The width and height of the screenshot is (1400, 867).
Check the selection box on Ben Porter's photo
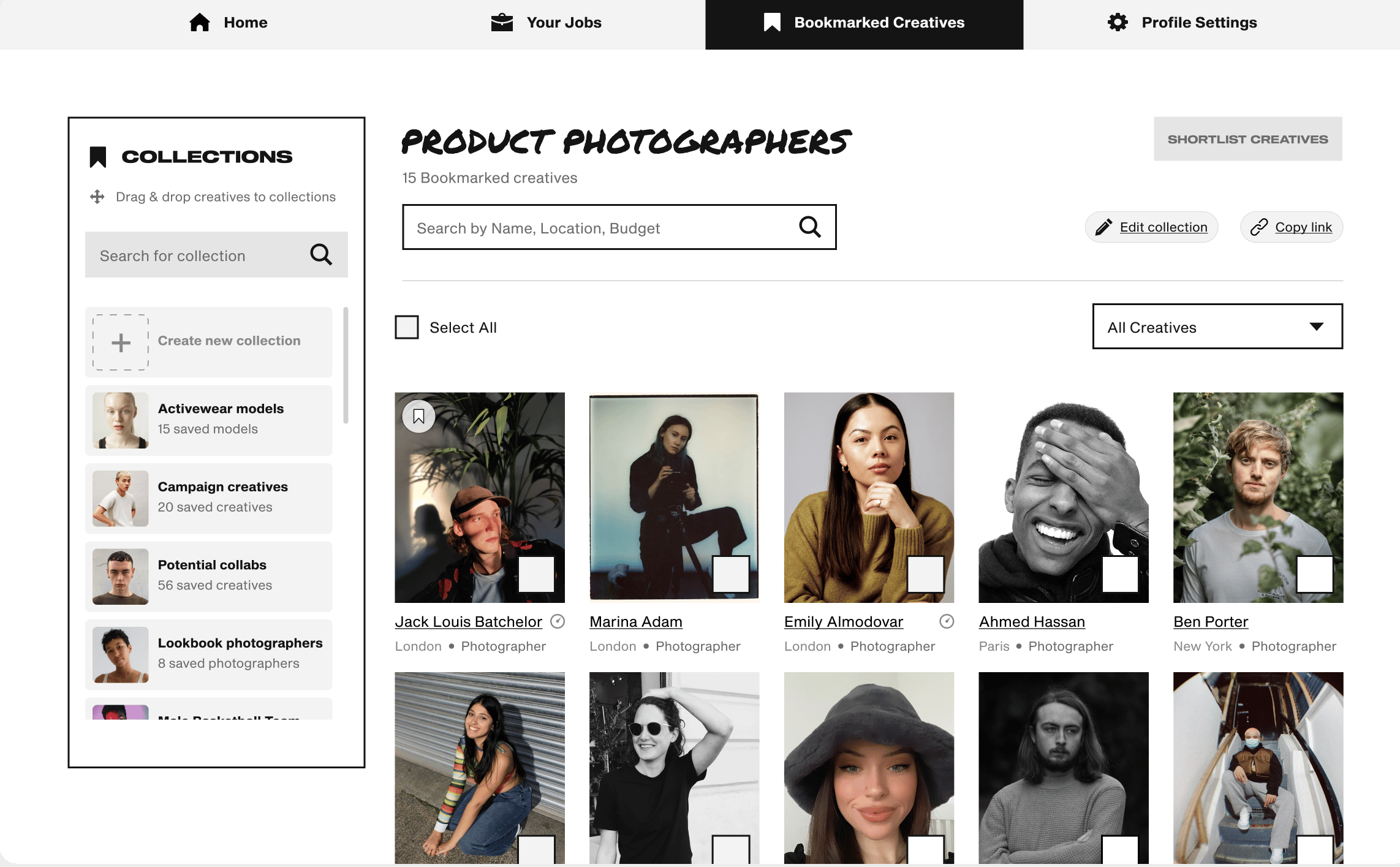pyautogui.click(x=1315, y=574)
